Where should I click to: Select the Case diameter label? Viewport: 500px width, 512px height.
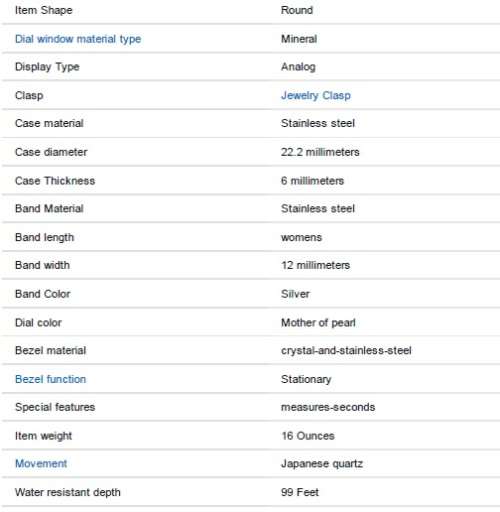[51, 152]
